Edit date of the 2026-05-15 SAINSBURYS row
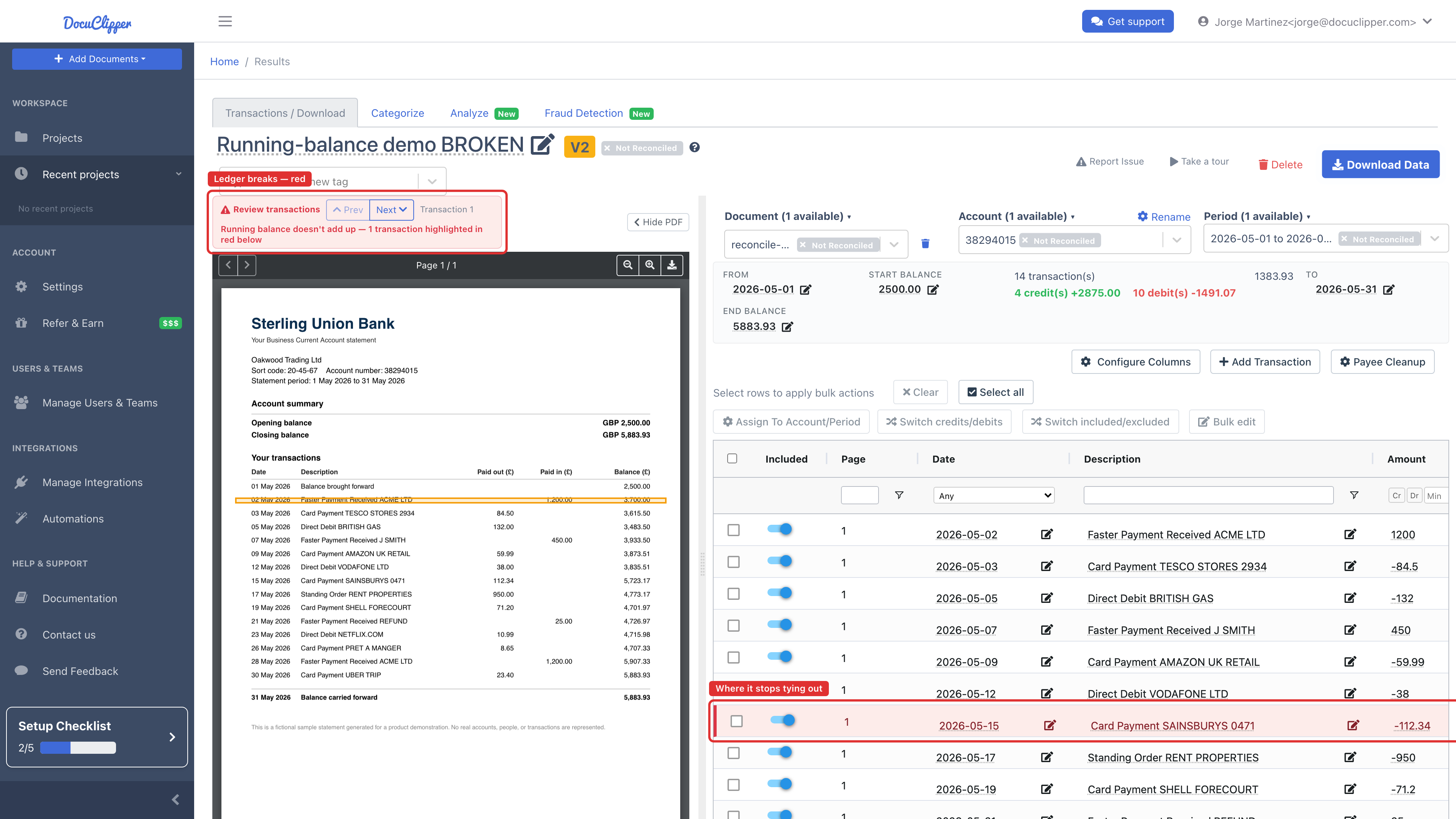 [1050, 725]
